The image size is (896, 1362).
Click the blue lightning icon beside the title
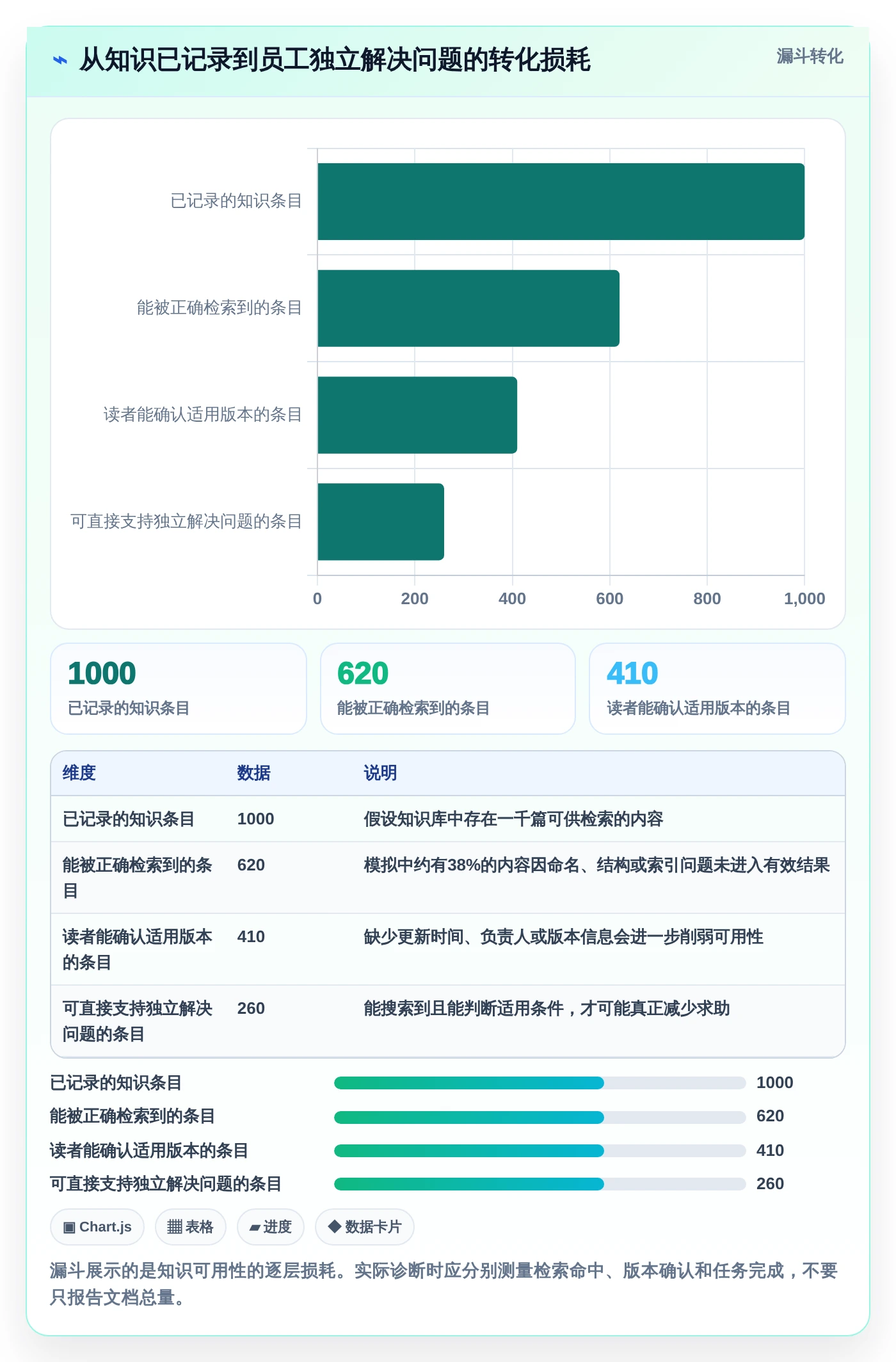point(60,60)
